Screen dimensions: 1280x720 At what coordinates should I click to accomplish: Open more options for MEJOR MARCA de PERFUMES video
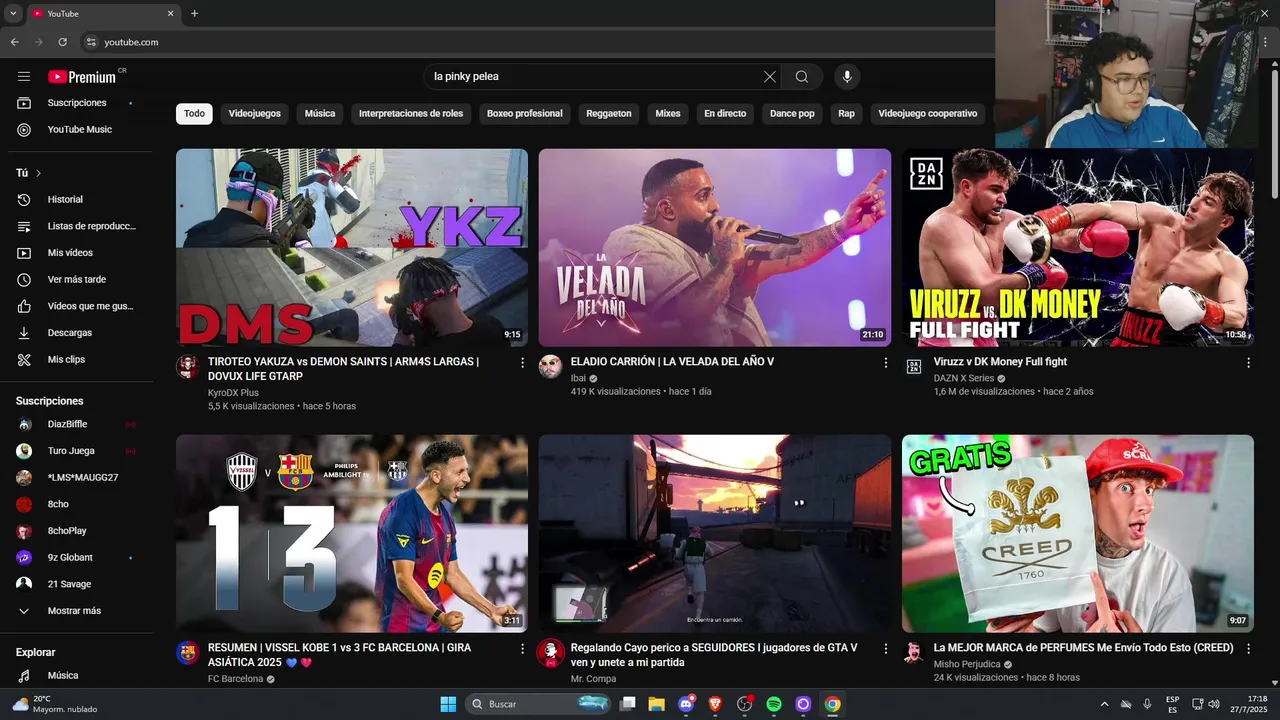pos(1248,649)
